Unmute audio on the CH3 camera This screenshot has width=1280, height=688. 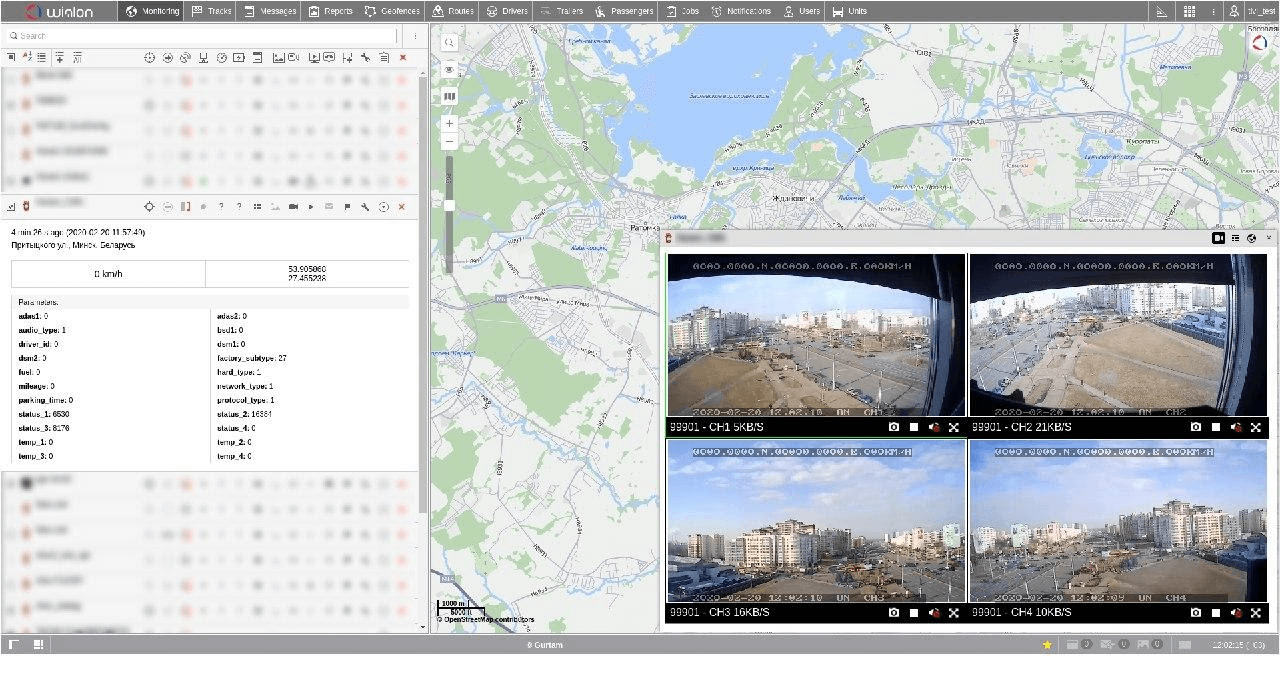934,612
